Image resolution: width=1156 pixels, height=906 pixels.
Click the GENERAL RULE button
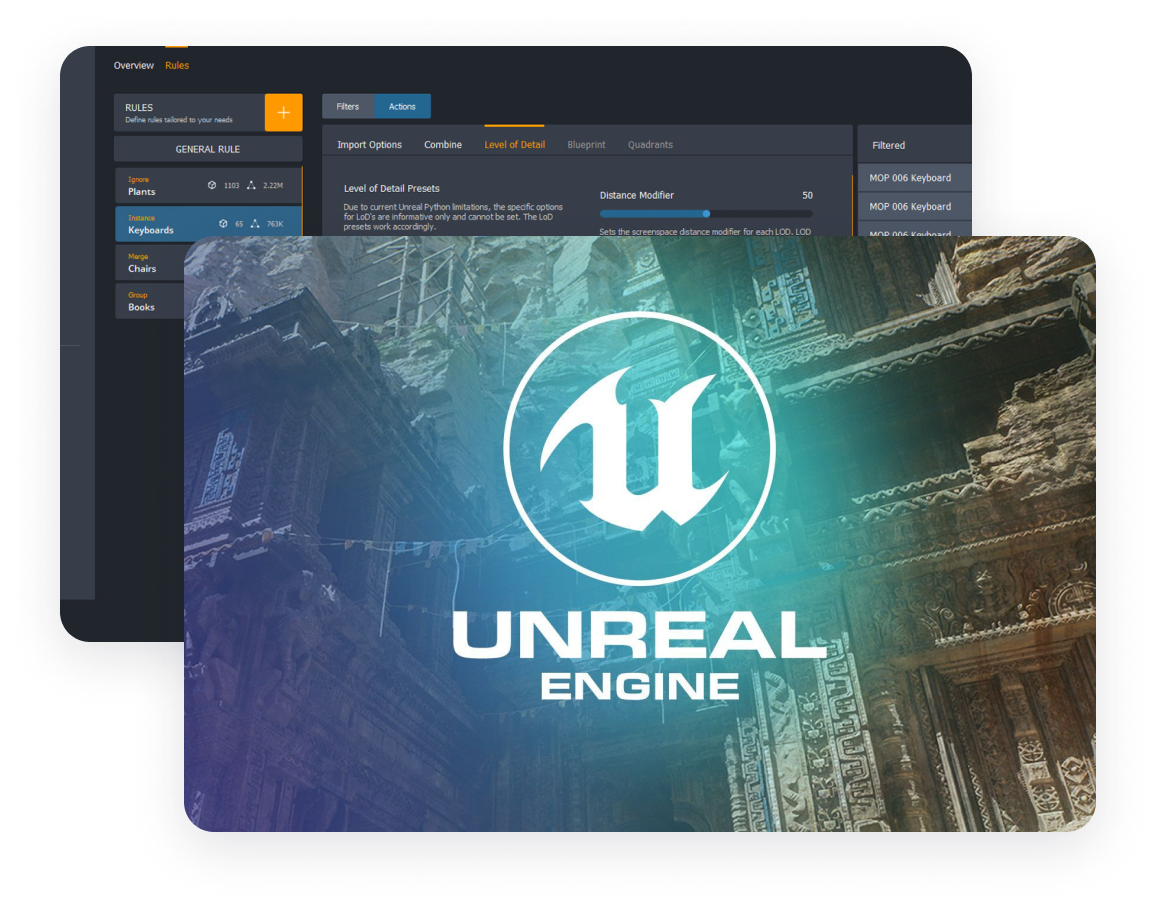208,149
